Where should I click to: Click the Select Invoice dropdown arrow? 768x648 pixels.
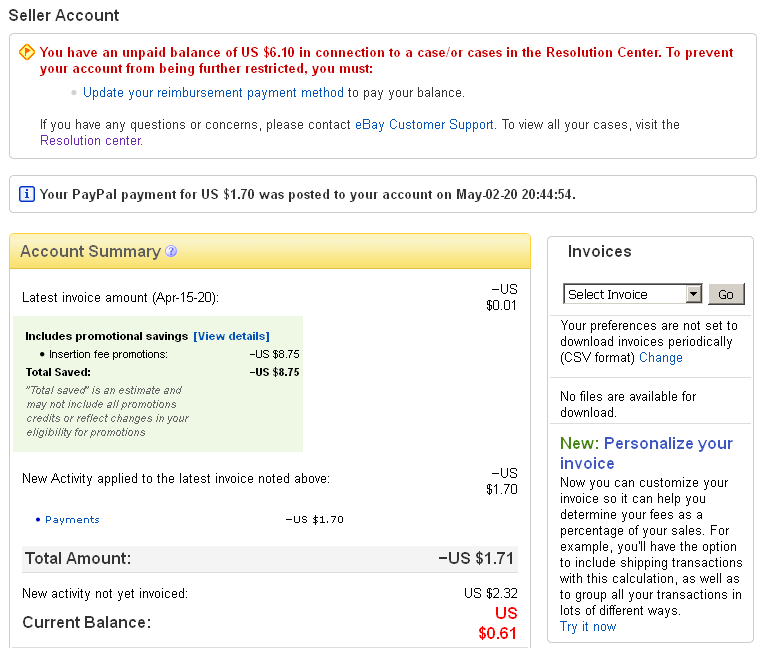694,294
